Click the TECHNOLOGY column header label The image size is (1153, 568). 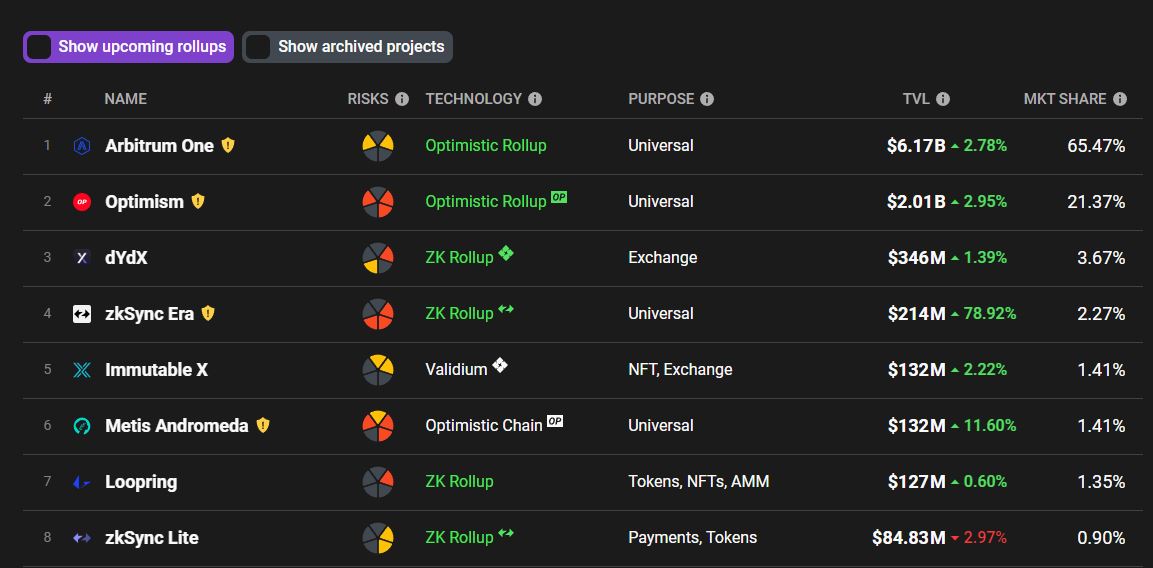point(474,99)
